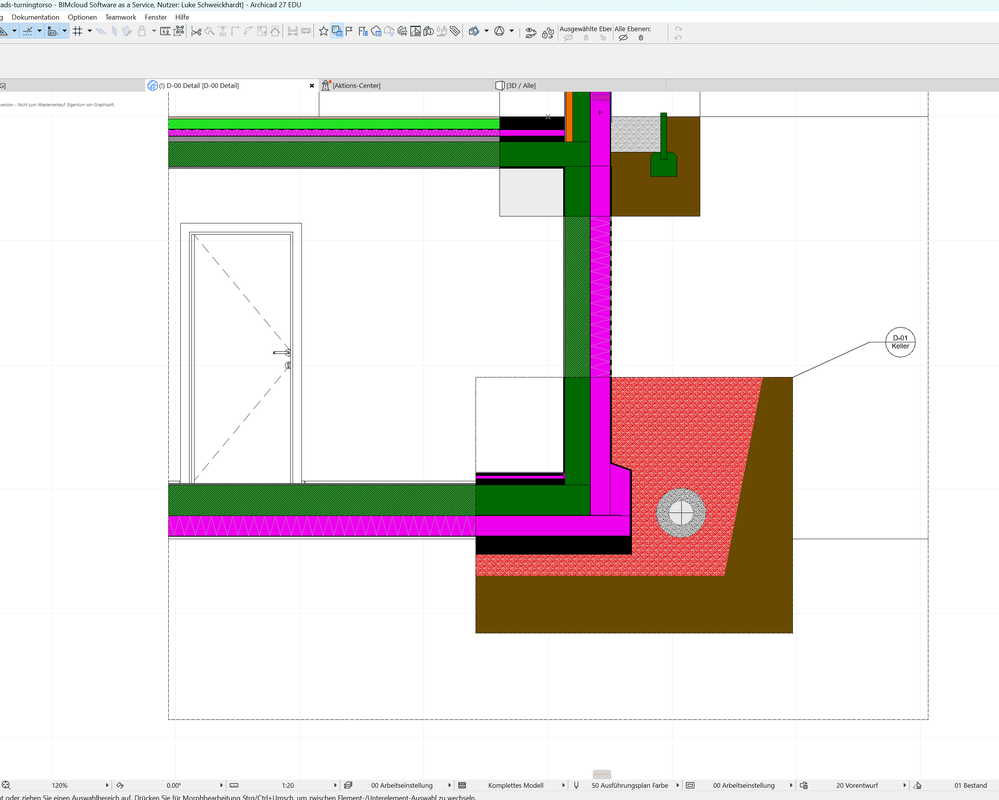Close the D-00 Detail tab
999x800 pixels.
click(x=312, y=86)
